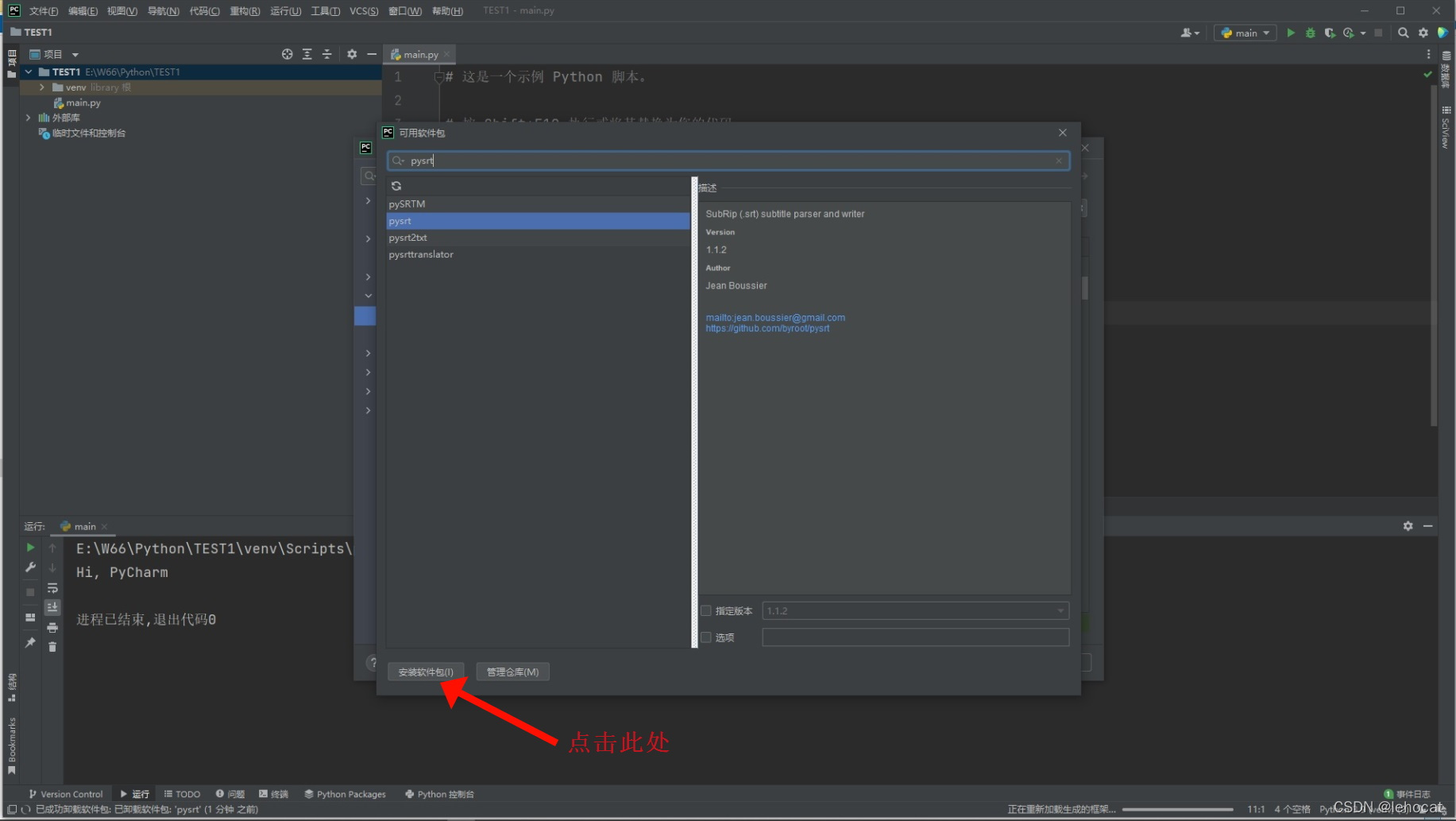The height and width of the screenshot is (821, 1456).
Task: Click the 选项 options text field
Action: click(915, 637)
